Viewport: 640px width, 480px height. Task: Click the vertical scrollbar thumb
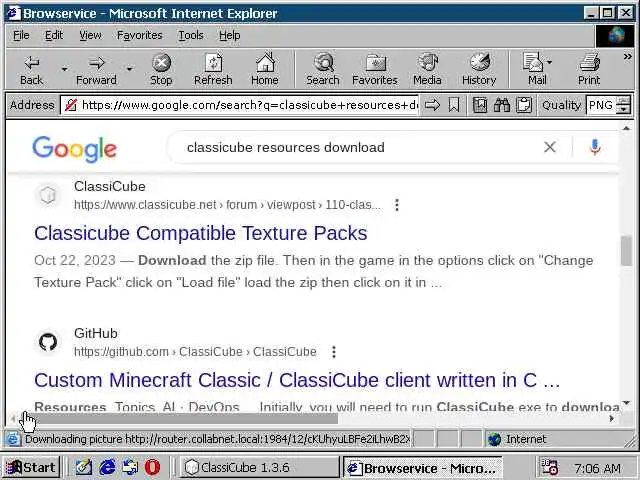pyautogui.click(x=626, y=251)
